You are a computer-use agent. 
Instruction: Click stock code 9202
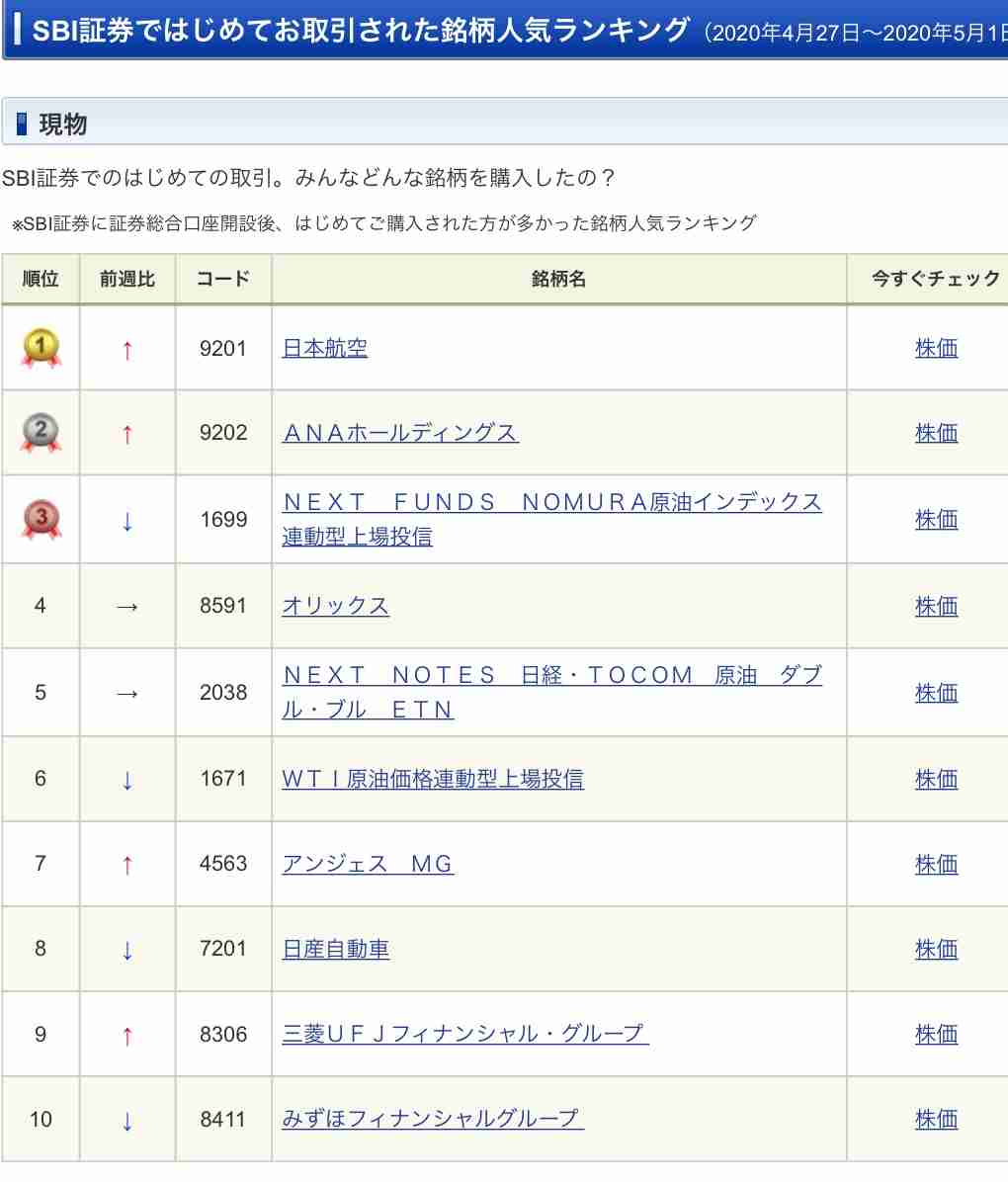[x=223, y=433]
